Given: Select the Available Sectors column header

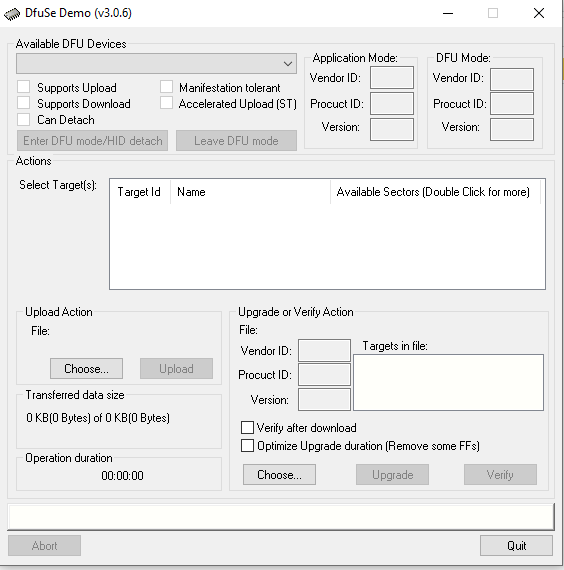Looking at the screenshot, I should coord(435,192).
